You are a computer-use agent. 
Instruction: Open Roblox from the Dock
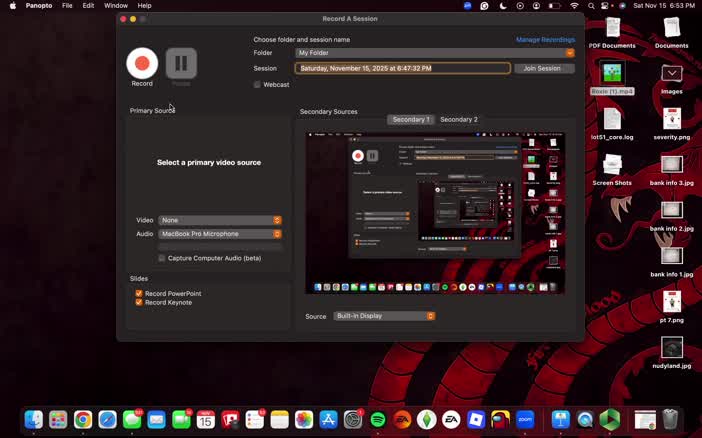point(476,420)
